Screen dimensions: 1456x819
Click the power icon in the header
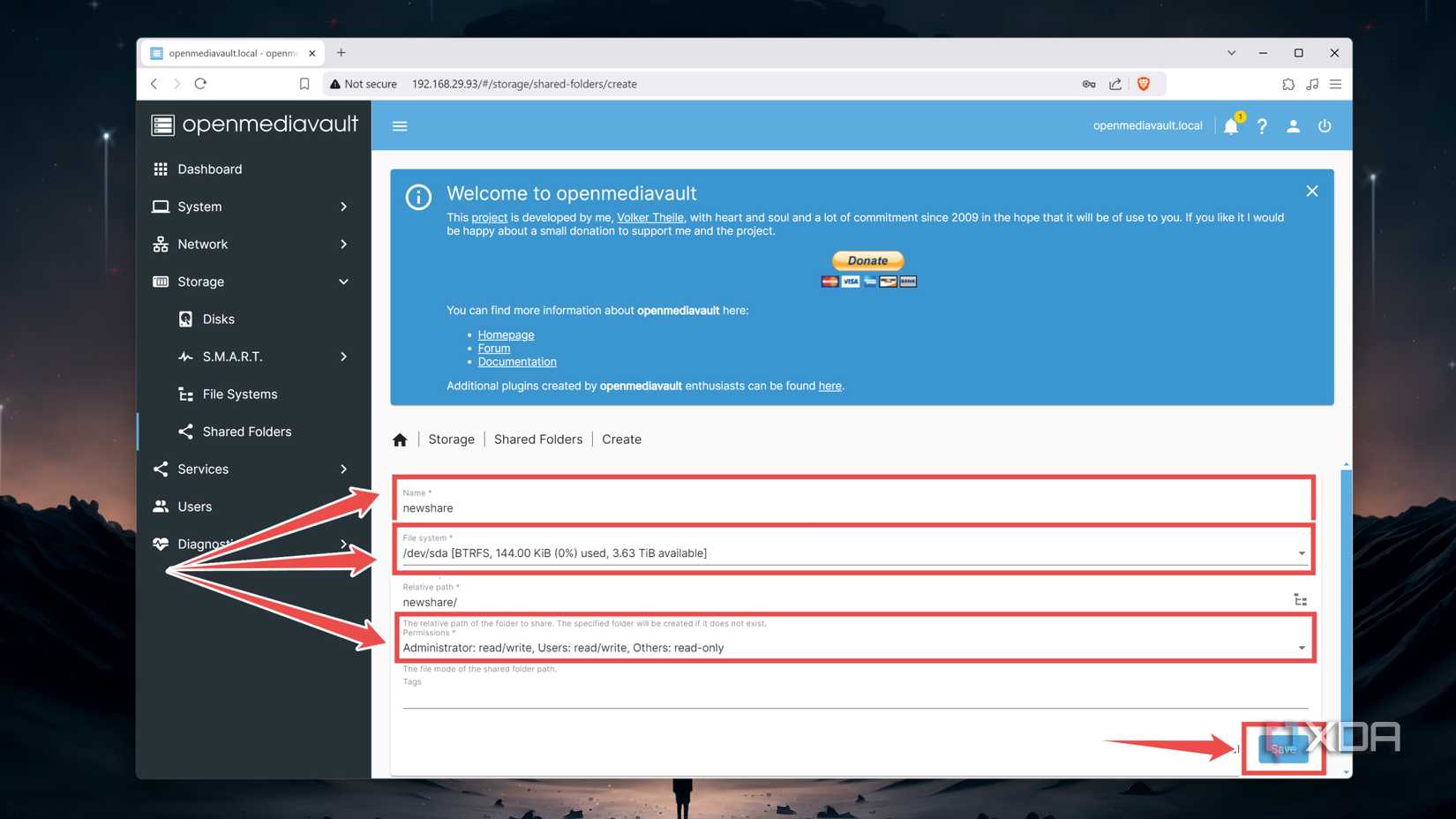[x=1325, y=126]
